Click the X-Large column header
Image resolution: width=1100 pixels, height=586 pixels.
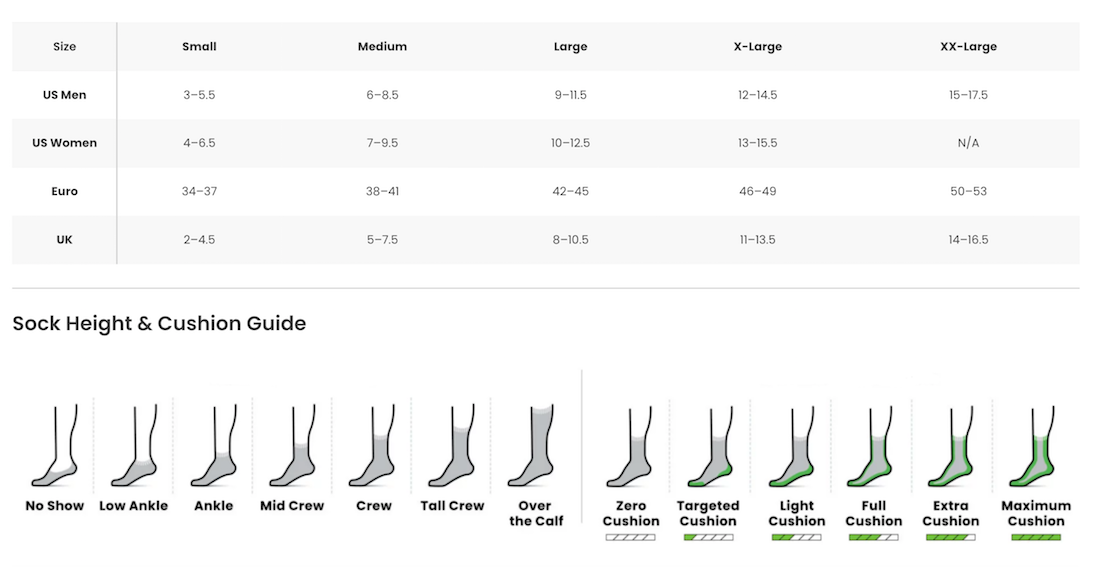point(758,46)
